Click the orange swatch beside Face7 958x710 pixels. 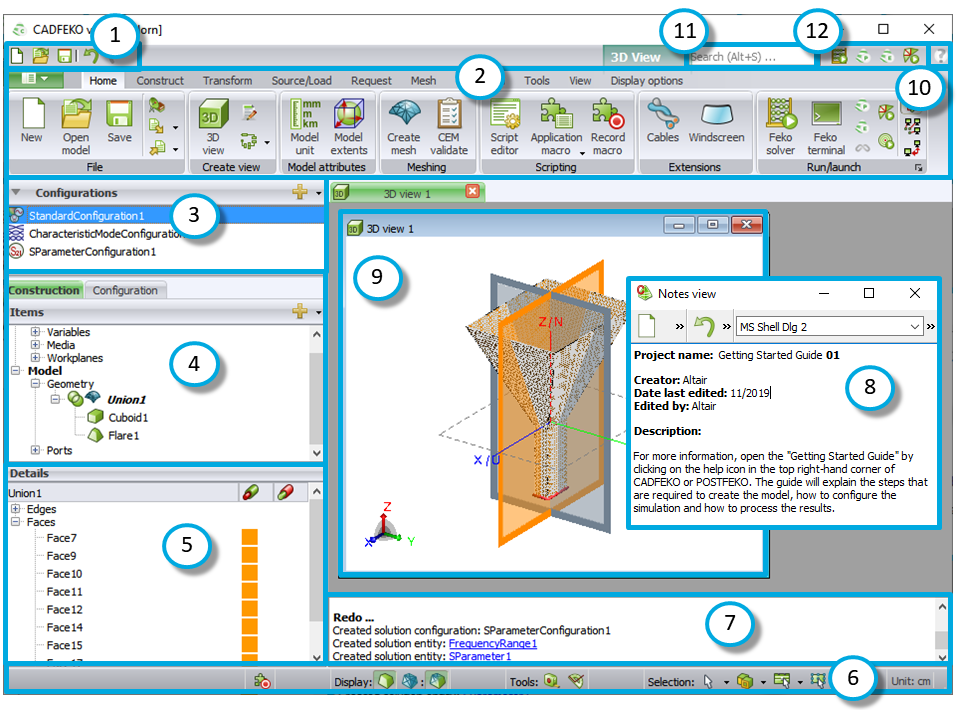(249, 538)
